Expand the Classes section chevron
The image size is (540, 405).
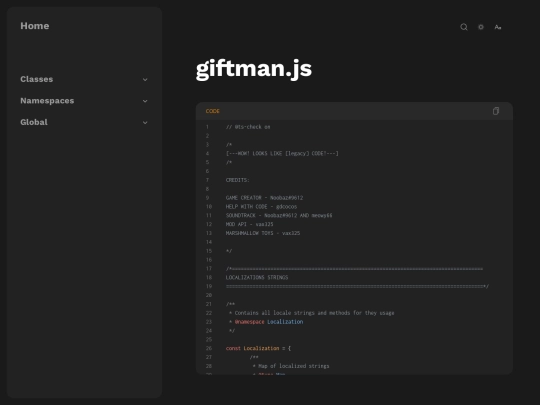145,80
